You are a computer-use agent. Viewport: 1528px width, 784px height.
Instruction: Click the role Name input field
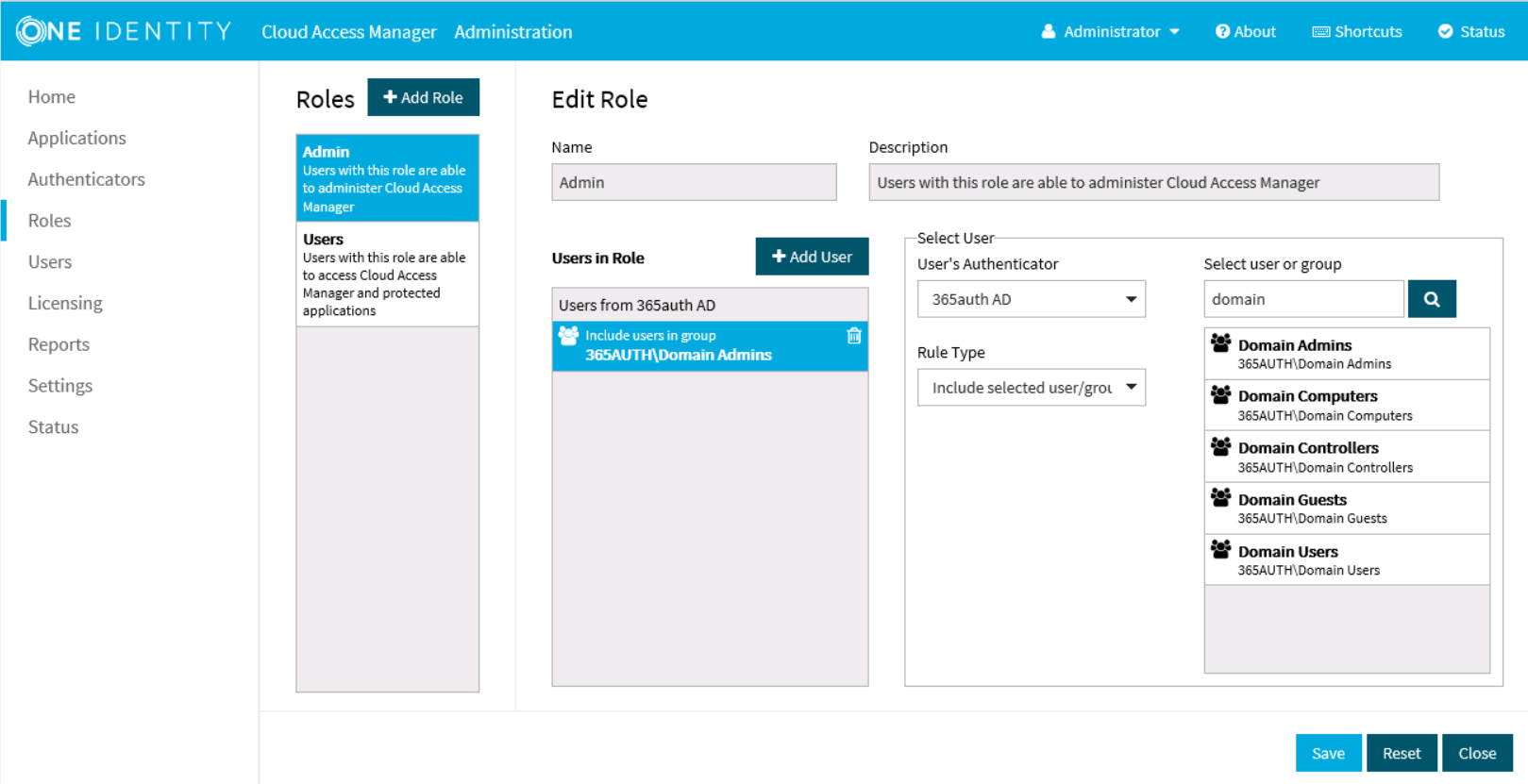pyautogui.click(x=694, y=182)
